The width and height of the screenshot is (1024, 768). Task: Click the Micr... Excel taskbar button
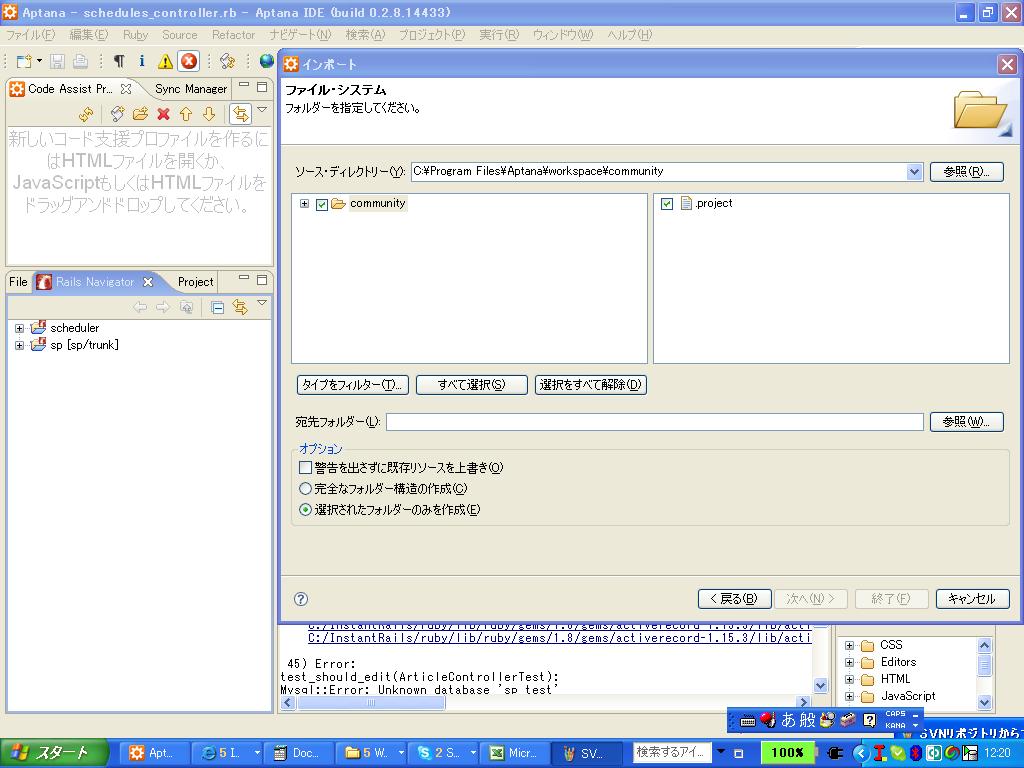[x=515, y=753]
